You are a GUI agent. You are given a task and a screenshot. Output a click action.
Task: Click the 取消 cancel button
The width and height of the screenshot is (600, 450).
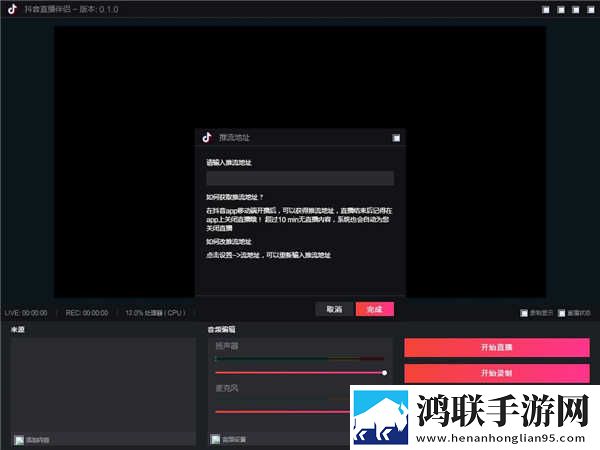pos(334,309)
